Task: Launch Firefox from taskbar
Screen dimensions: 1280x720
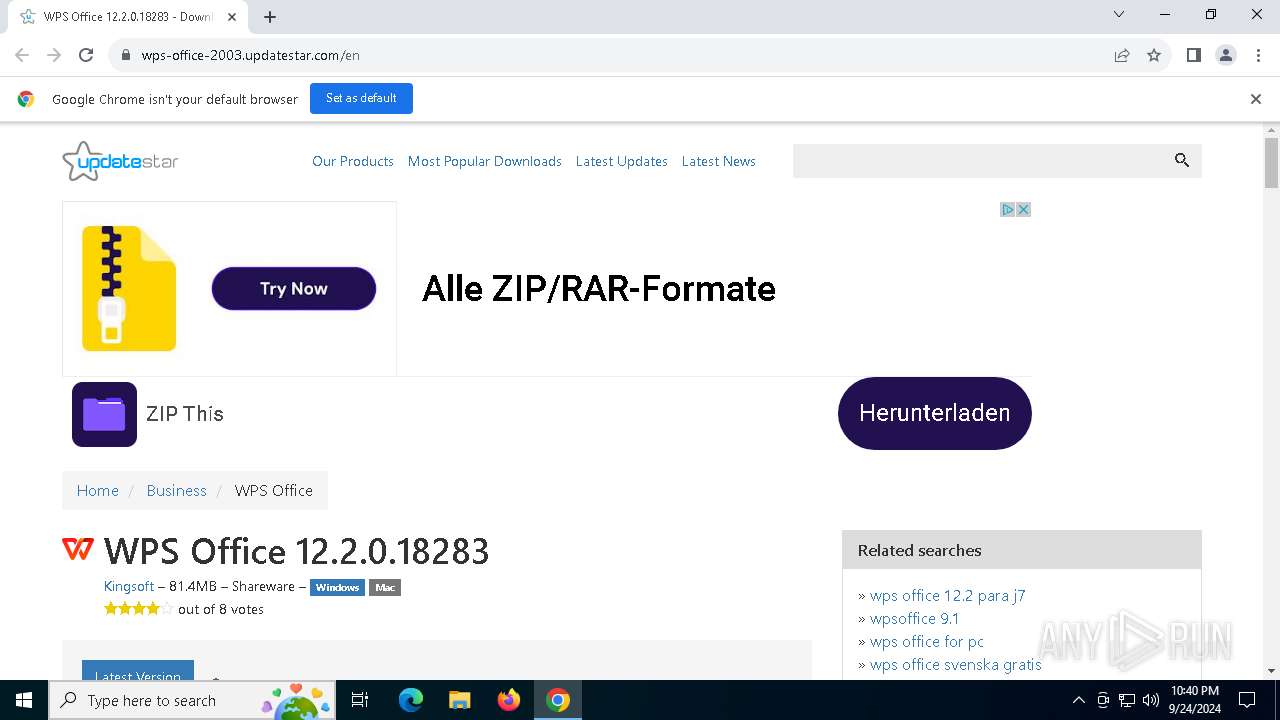Action: pos(509,700)
